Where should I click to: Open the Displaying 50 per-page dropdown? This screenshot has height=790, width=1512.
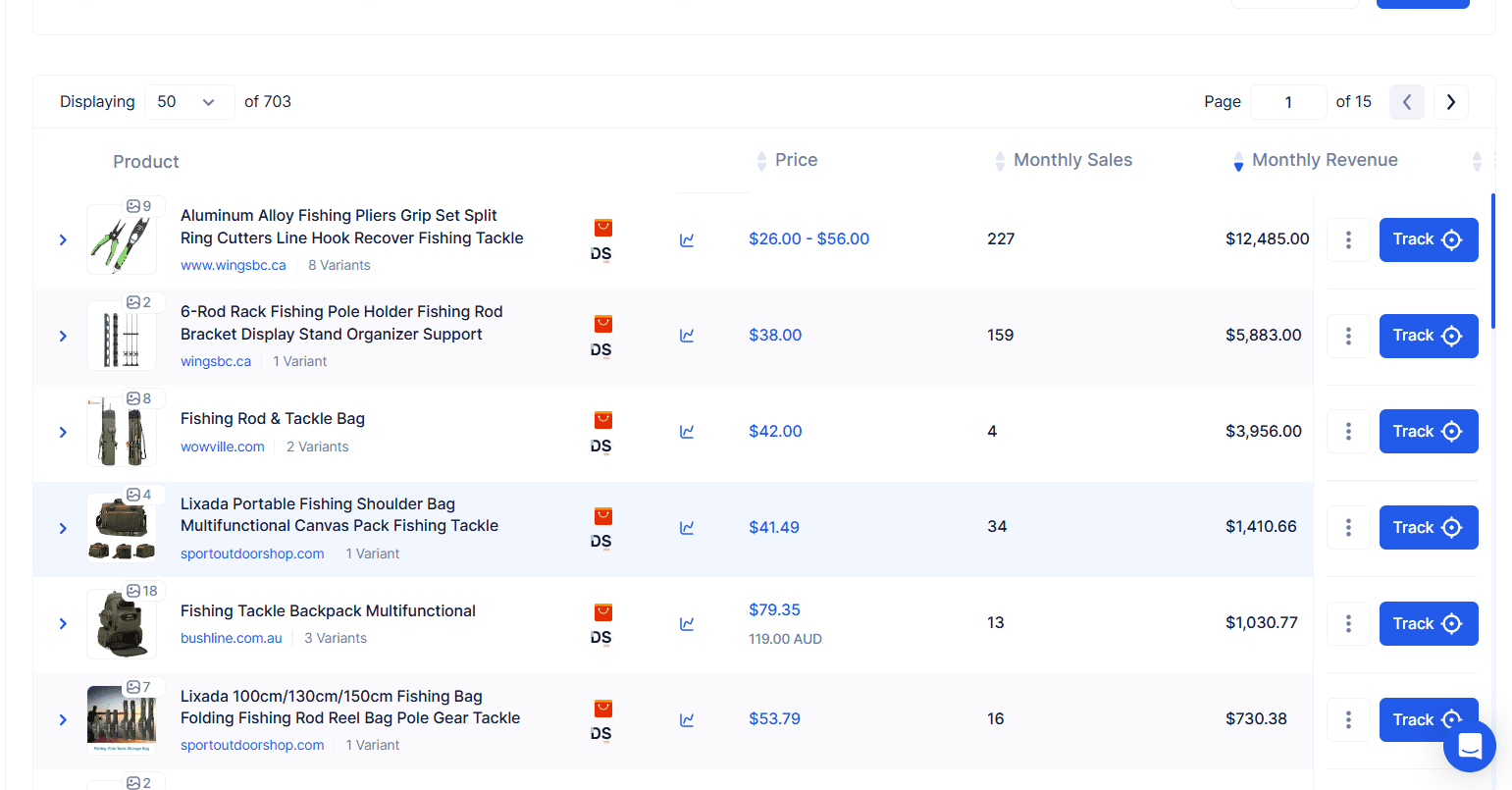pyautogui.click(x=189, y=102)
